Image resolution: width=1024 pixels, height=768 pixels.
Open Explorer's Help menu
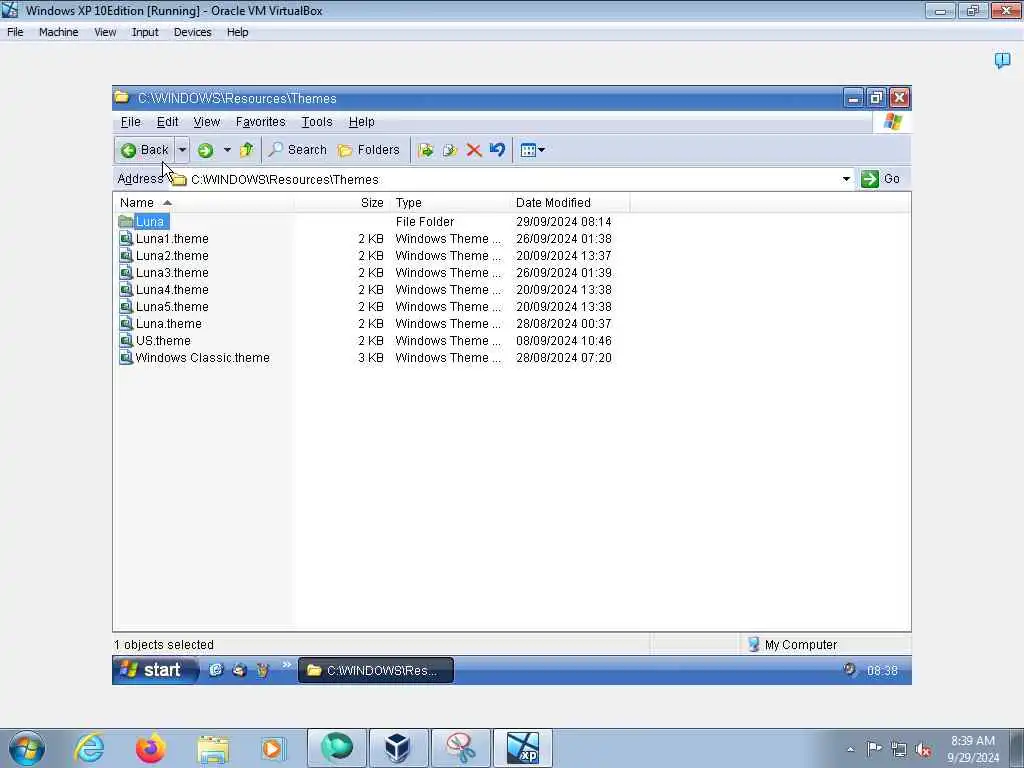point(361,122)
